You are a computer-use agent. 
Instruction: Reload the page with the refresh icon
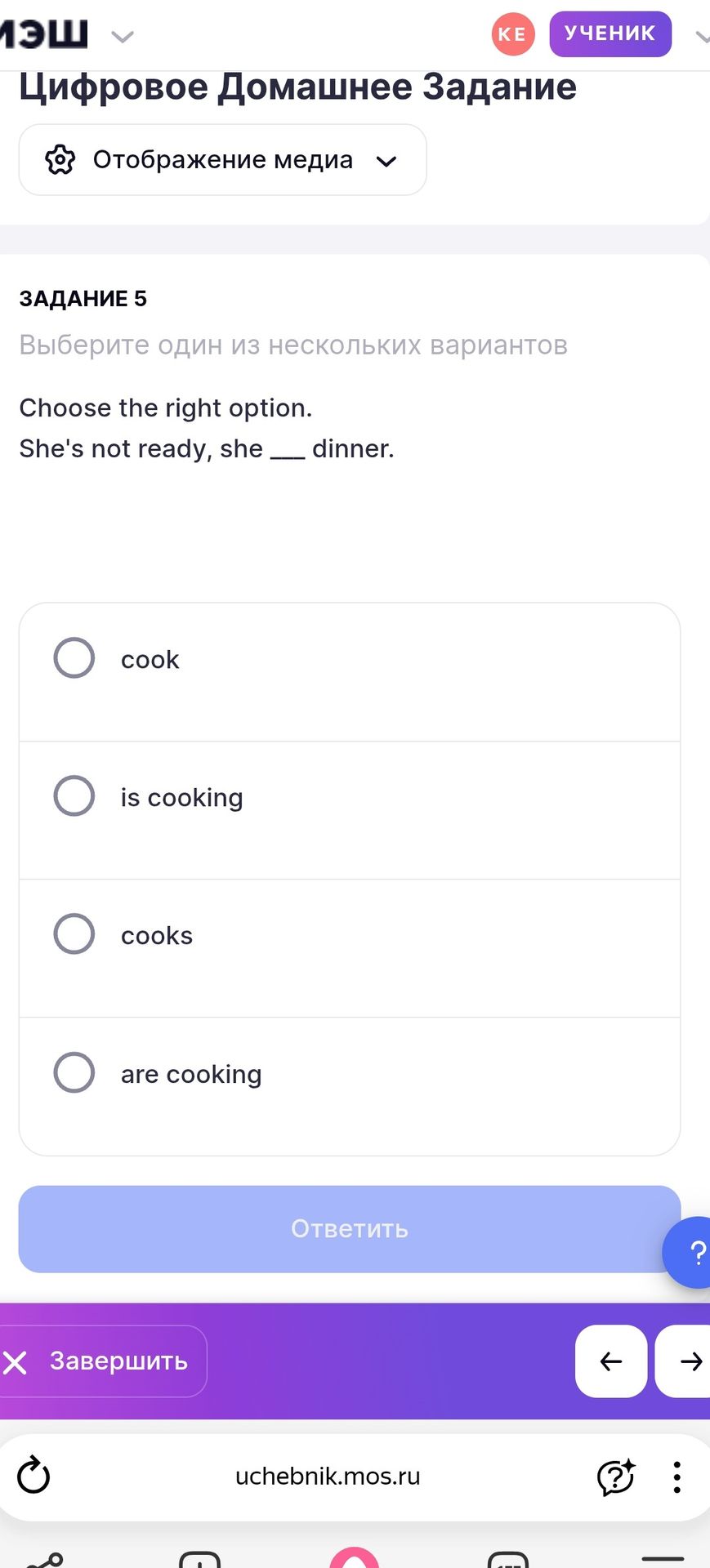(x=34, y=1476)
